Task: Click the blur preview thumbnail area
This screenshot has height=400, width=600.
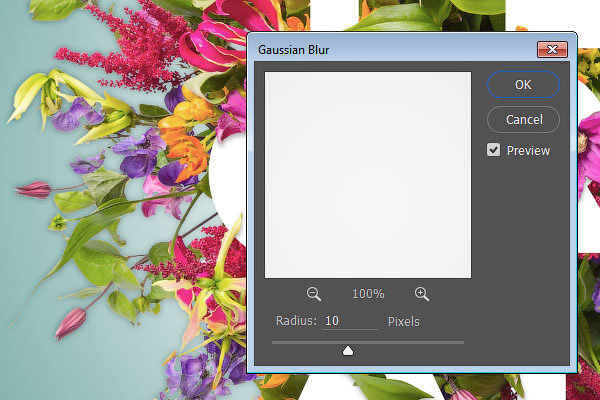Action: tap(368, 175)
